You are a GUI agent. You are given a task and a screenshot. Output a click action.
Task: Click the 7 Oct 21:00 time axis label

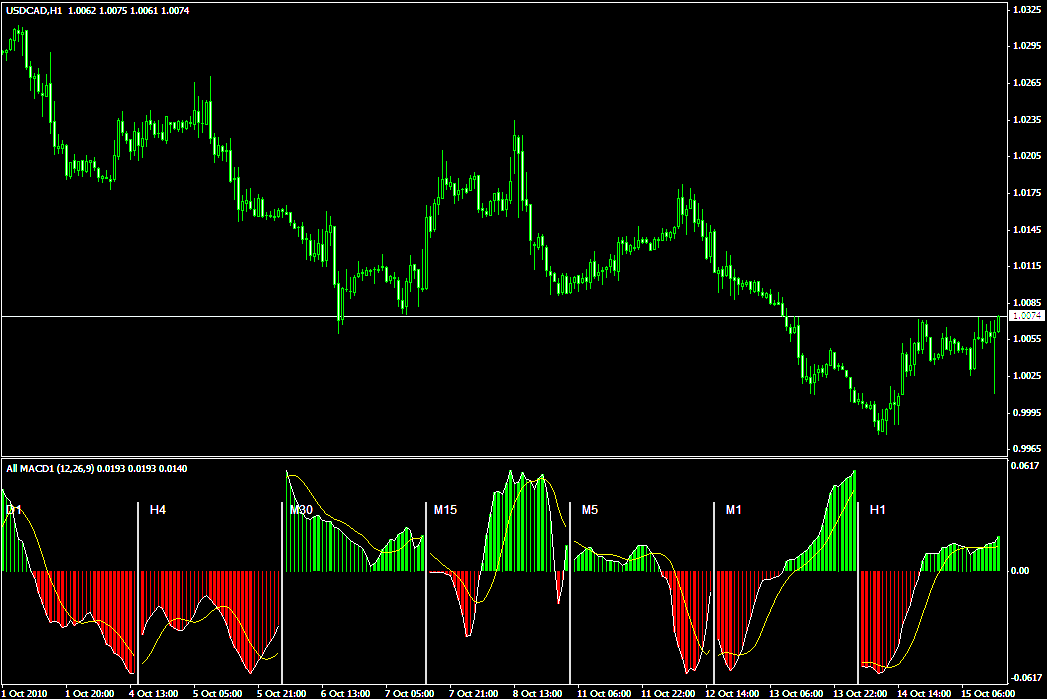(x=473, y=694)
